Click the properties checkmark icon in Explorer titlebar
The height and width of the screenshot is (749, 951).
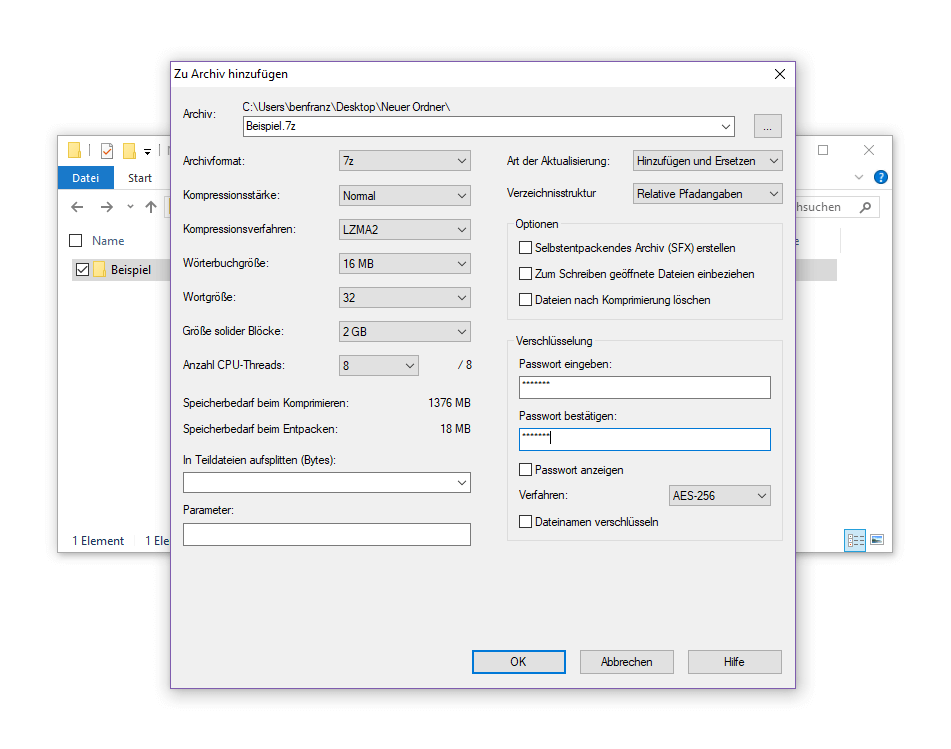pos(107,150)
